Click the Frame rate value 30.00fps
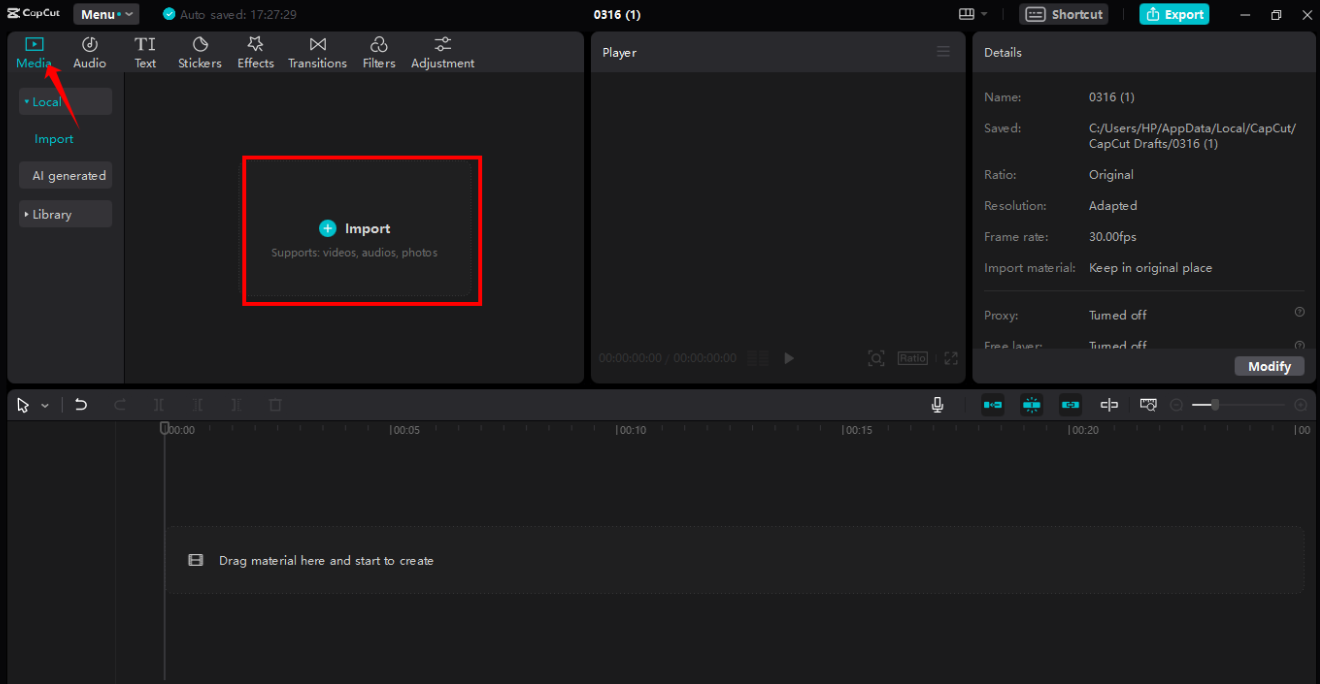1320x684 pixels. 1112,237
